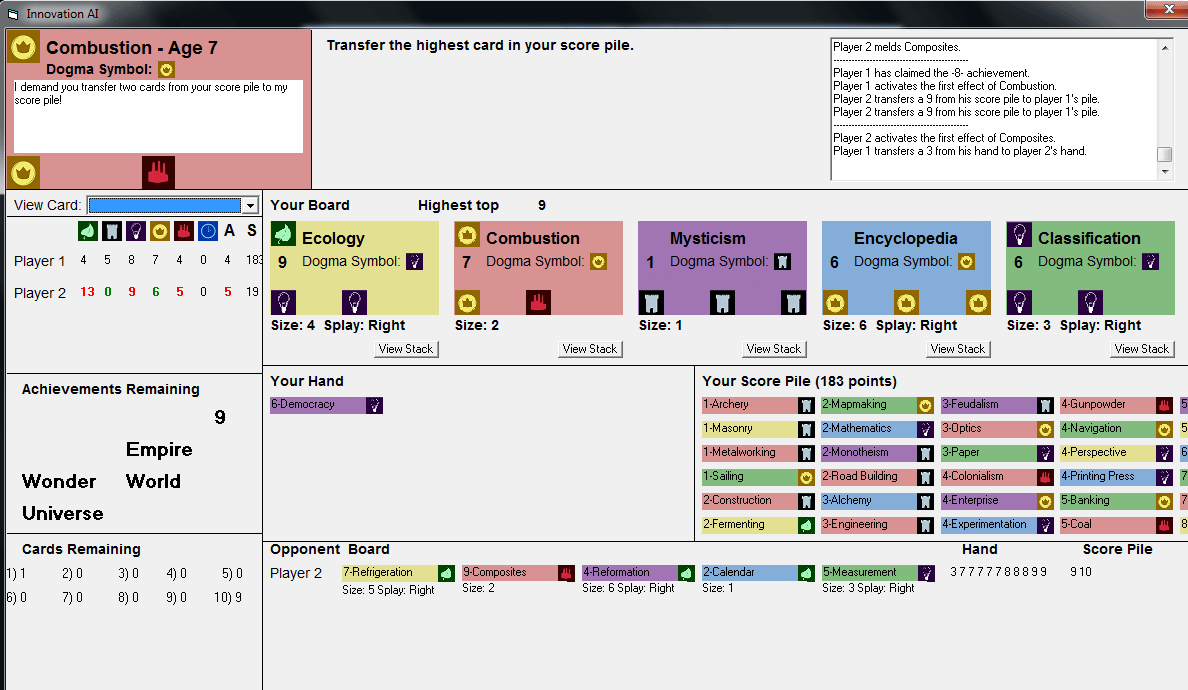
Task: Click the purple lightbulb icon in stats header
Action: click(136, 231)
